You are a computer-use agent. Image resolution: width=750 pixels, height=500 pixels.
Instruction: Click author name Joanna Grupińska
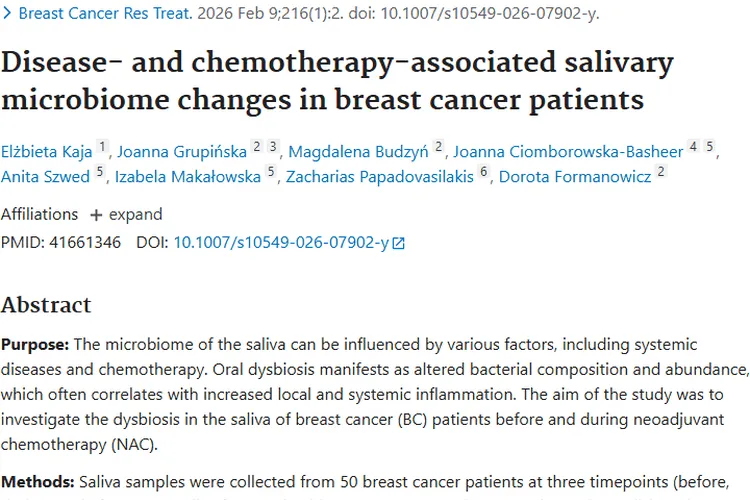click(181, 152)
